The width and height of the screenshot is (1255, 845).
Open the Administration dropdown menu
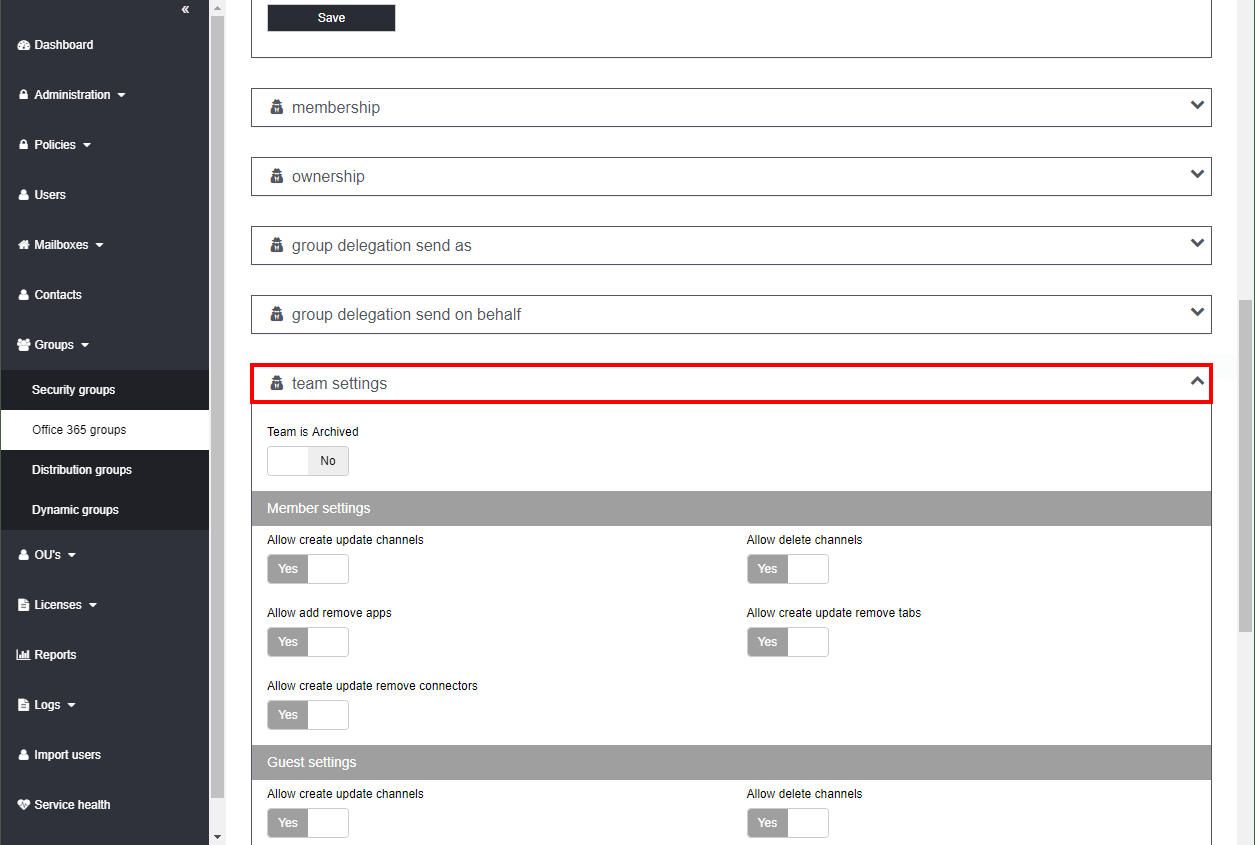tap(73, 95)
